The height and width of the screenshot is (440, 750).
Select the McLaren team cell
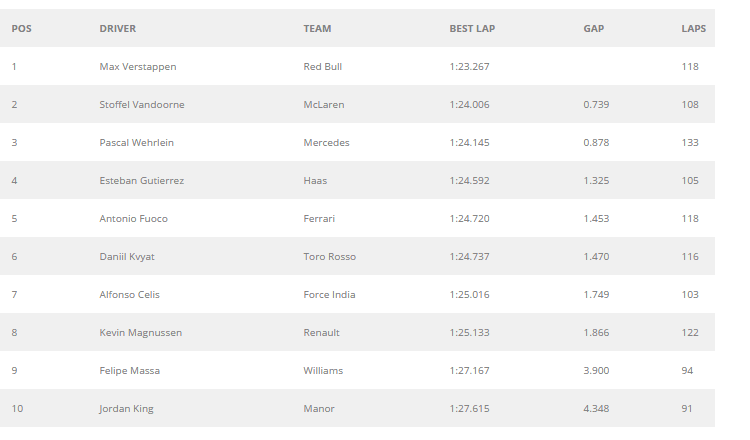point(323,105)
